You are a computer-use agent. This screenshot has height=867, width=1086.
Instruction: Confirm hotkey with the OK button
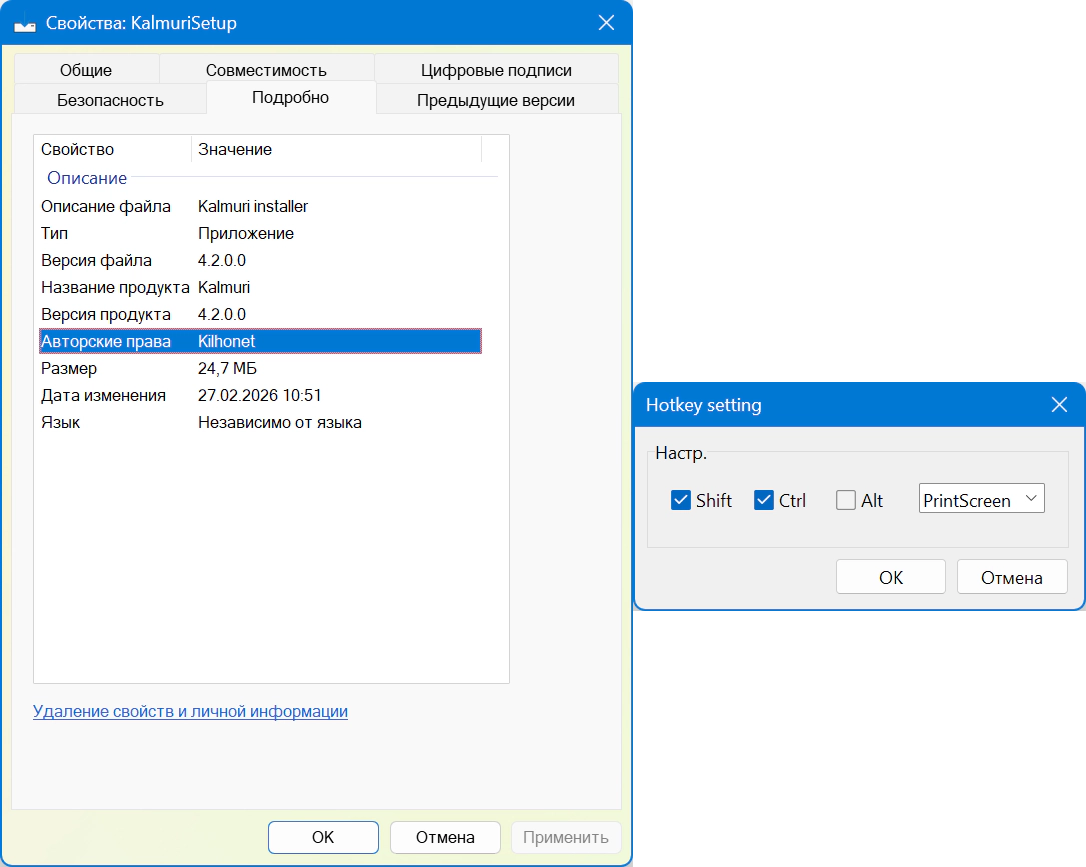click(890, 577)
